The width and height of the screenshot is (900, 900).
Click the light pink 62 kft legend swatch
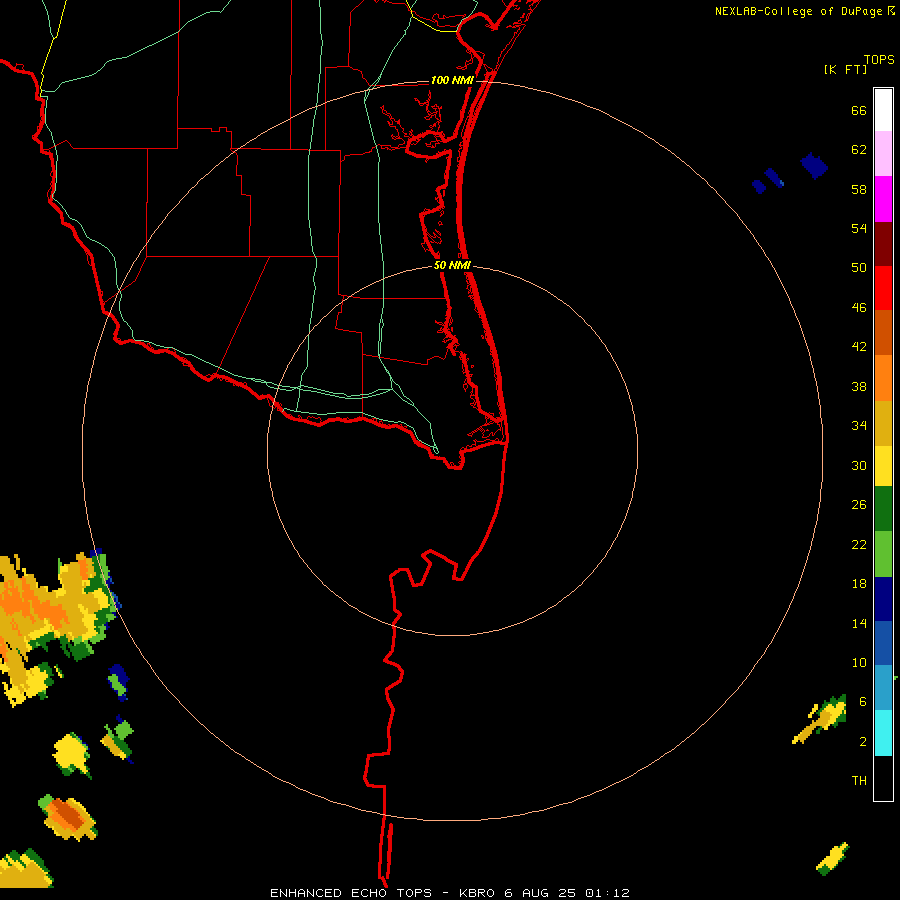point(883,154)
